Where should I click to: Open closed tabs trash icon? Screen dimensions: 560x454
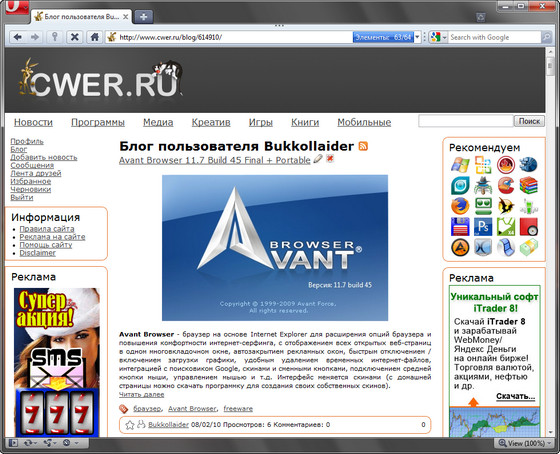(481, 17)
